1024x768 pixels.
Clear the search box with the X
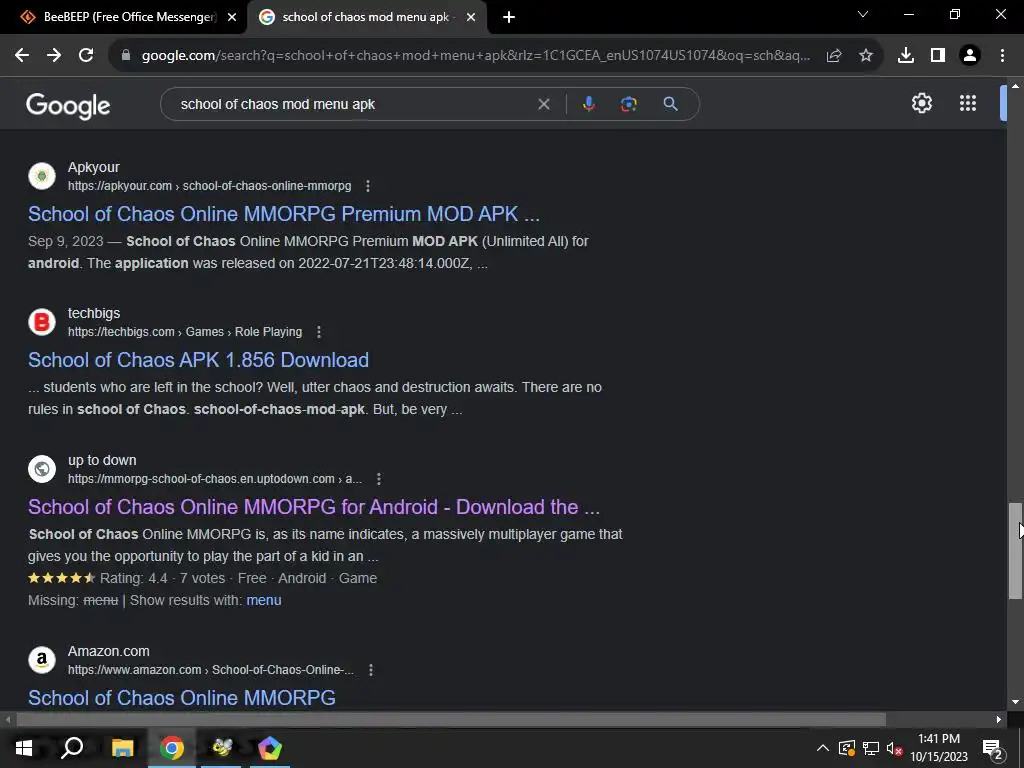(x=543, y=104)
